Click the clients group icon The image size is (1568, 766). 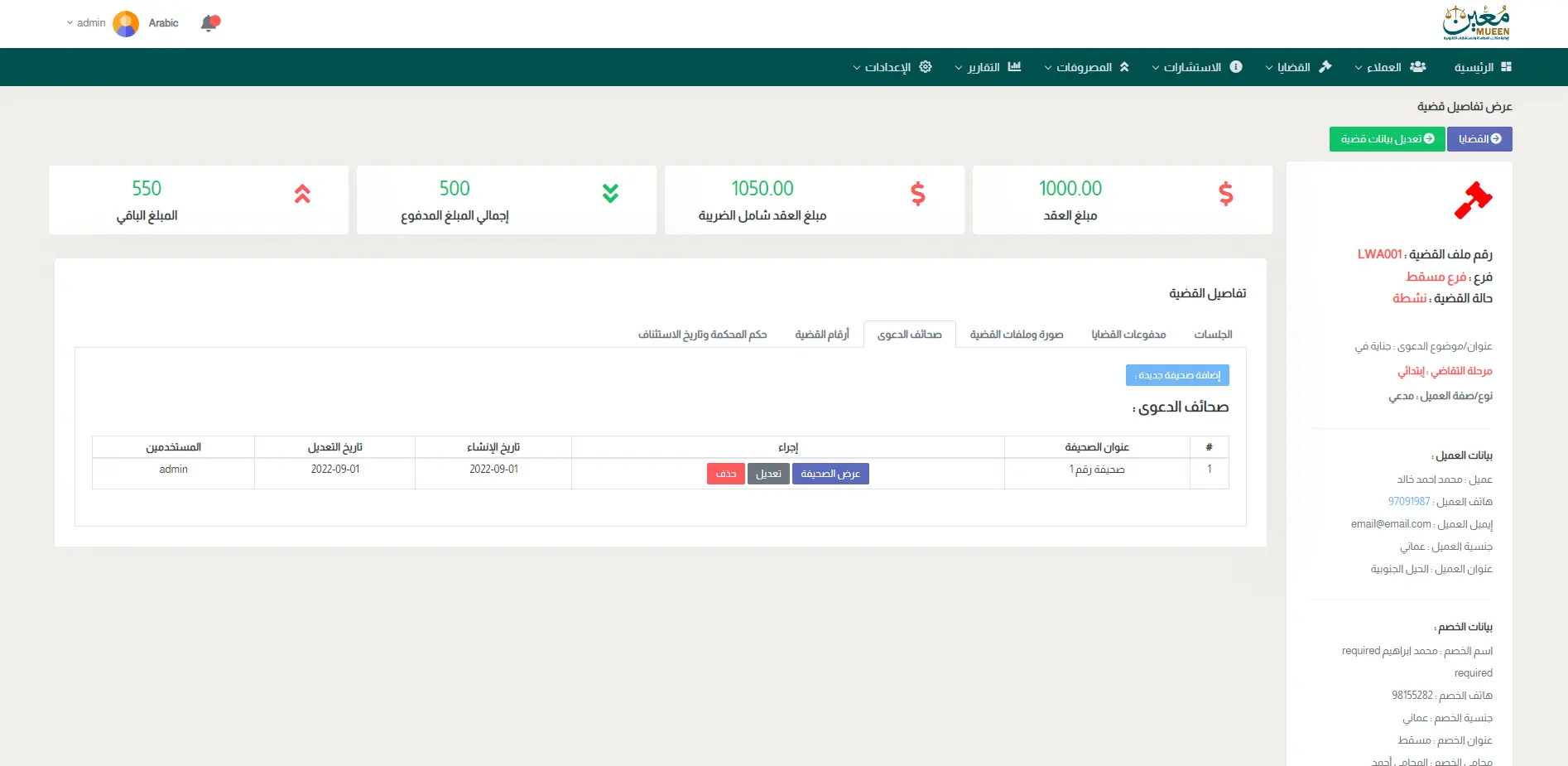[1418, 67]
